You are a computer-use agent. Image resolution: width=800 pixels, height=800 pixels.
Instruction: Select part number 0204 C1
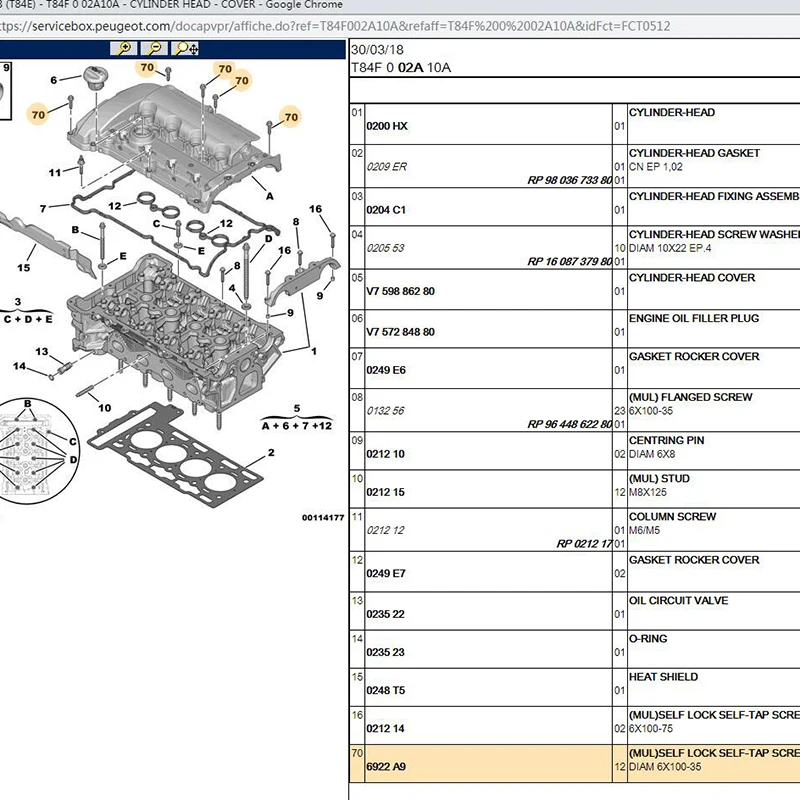click(386, 210)
